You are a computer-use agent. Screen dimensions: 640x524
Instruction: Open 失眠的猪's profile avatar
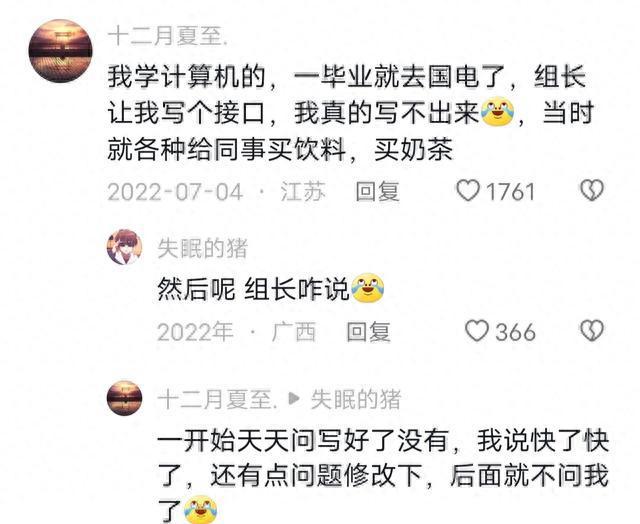tap(124, 247)
